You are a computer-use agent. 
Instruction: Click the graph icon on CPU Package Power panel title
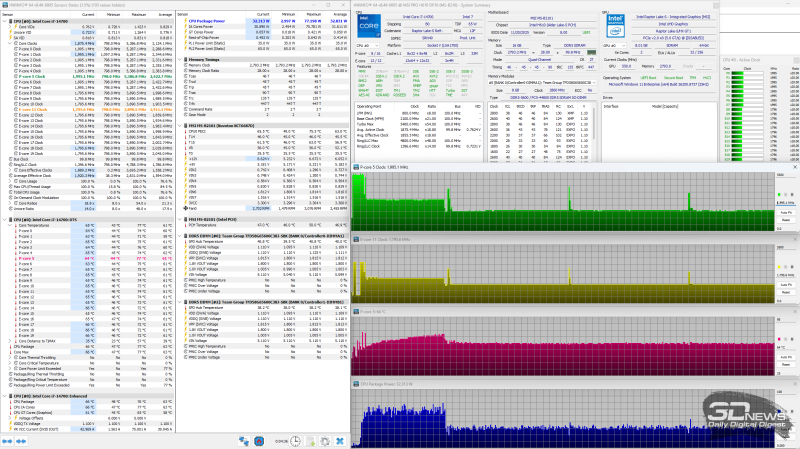pyautogui.click(x=356, y=384)
